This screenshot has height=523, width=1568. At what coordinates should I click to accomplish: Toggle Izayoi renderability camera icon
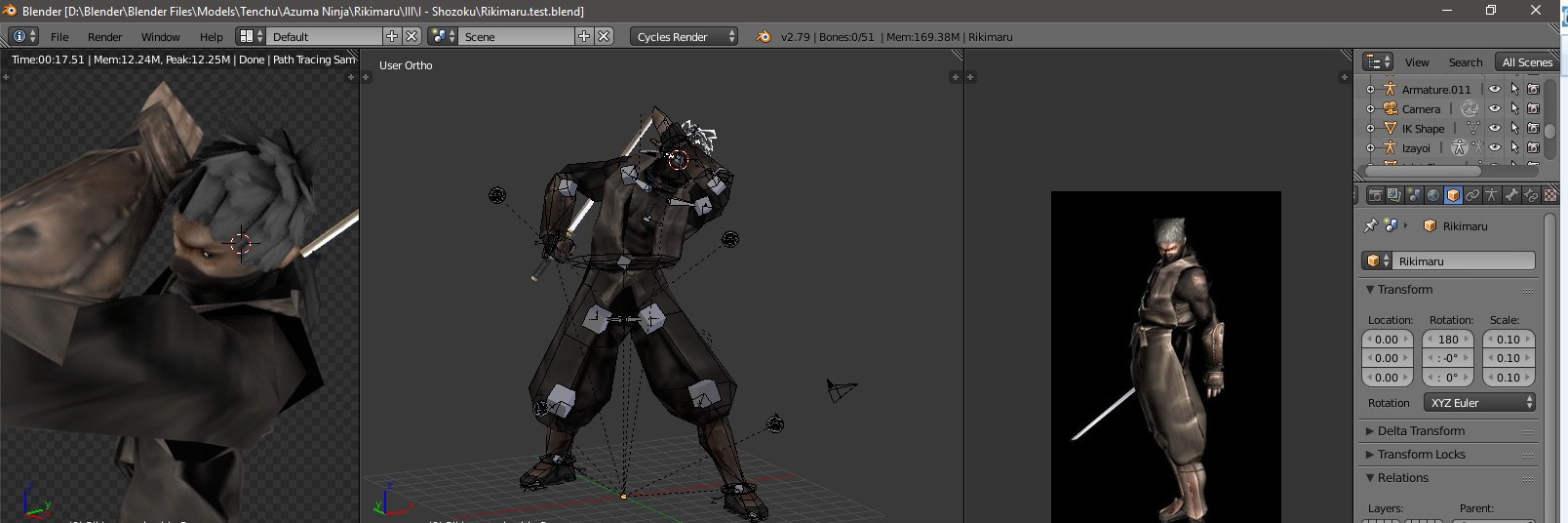[1533, 147]
